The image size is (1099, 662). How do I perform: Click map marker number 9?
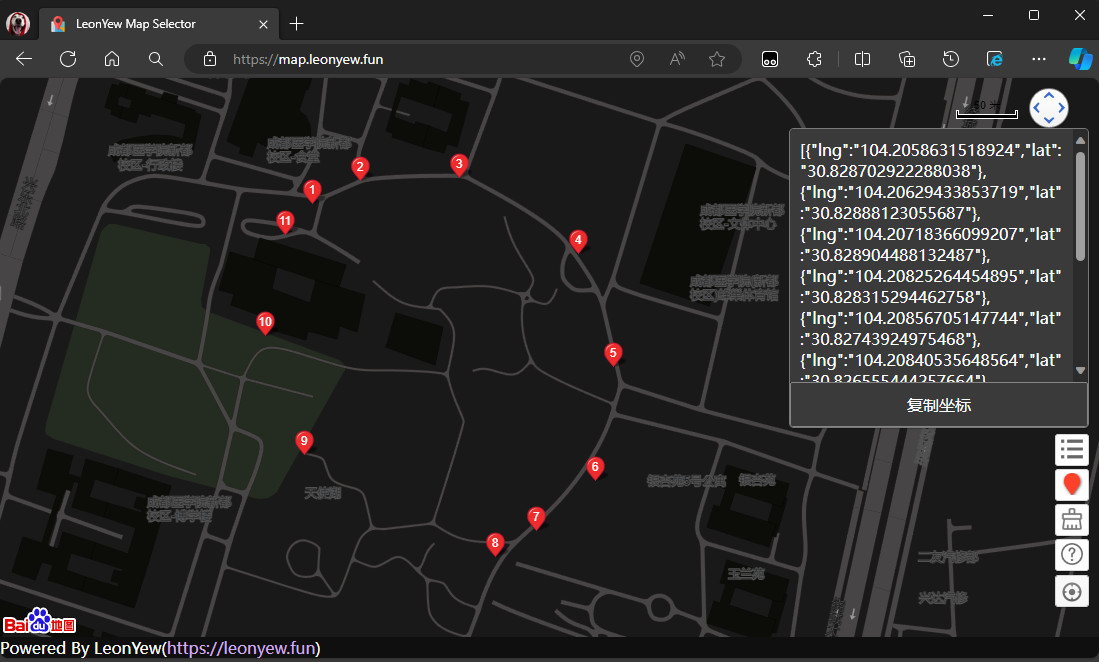[x=304, y=441]
